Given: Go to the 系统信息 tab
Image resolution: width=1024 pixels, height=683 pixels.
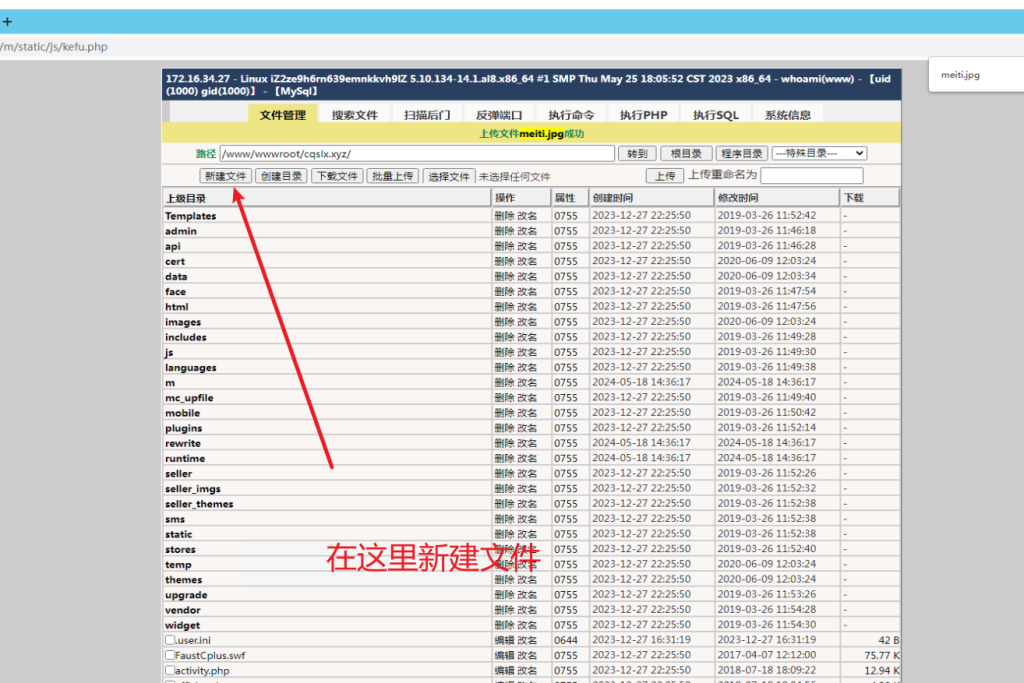Looking at the screenshot, I should 788,115.
